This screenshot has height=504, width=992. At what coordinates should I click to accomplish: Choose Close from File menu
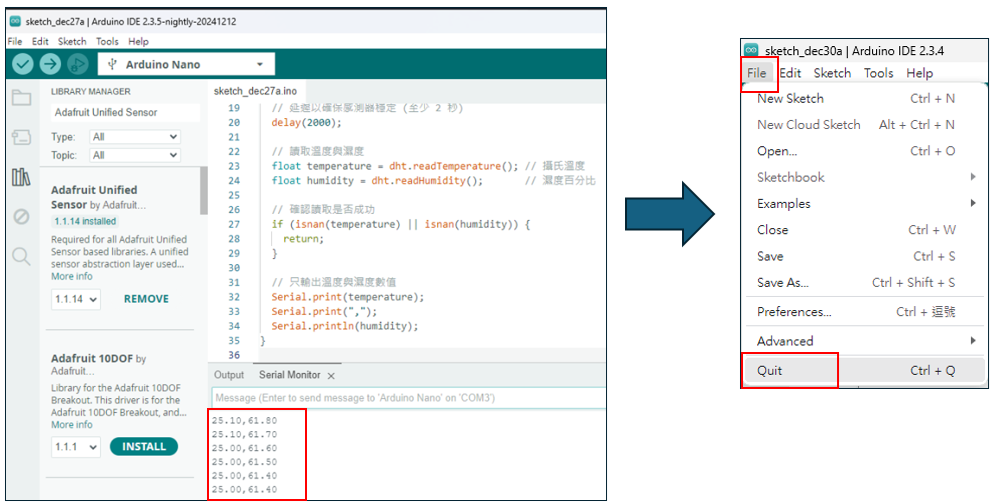coord(865,230)
